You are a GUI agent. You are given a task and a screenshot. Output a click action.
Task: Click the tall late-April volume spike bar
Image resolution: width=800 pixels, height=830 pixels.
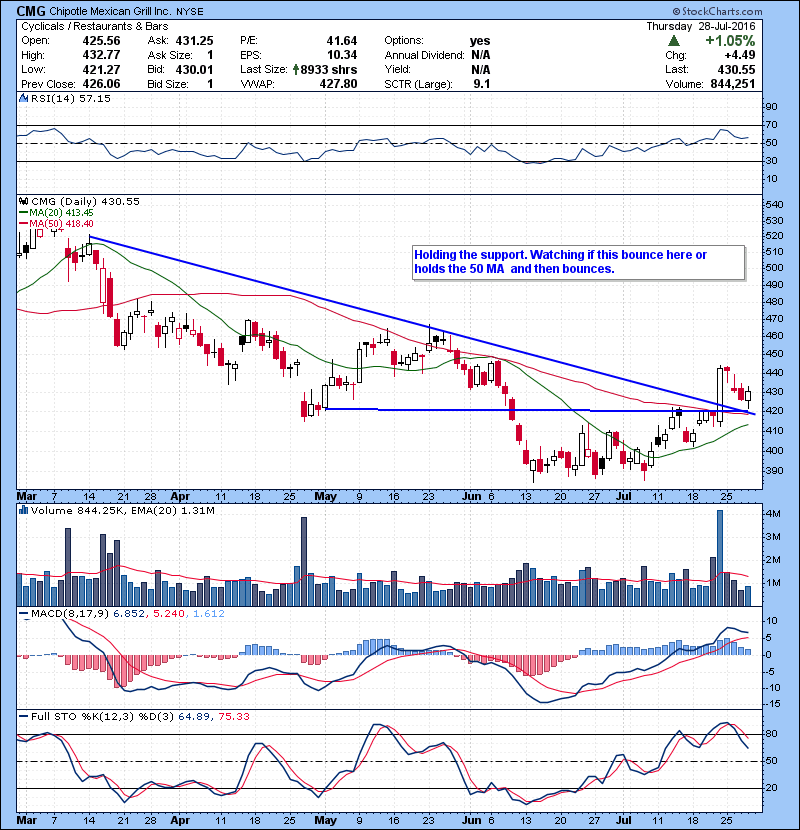pyautogui.click(x=304, y=561)
